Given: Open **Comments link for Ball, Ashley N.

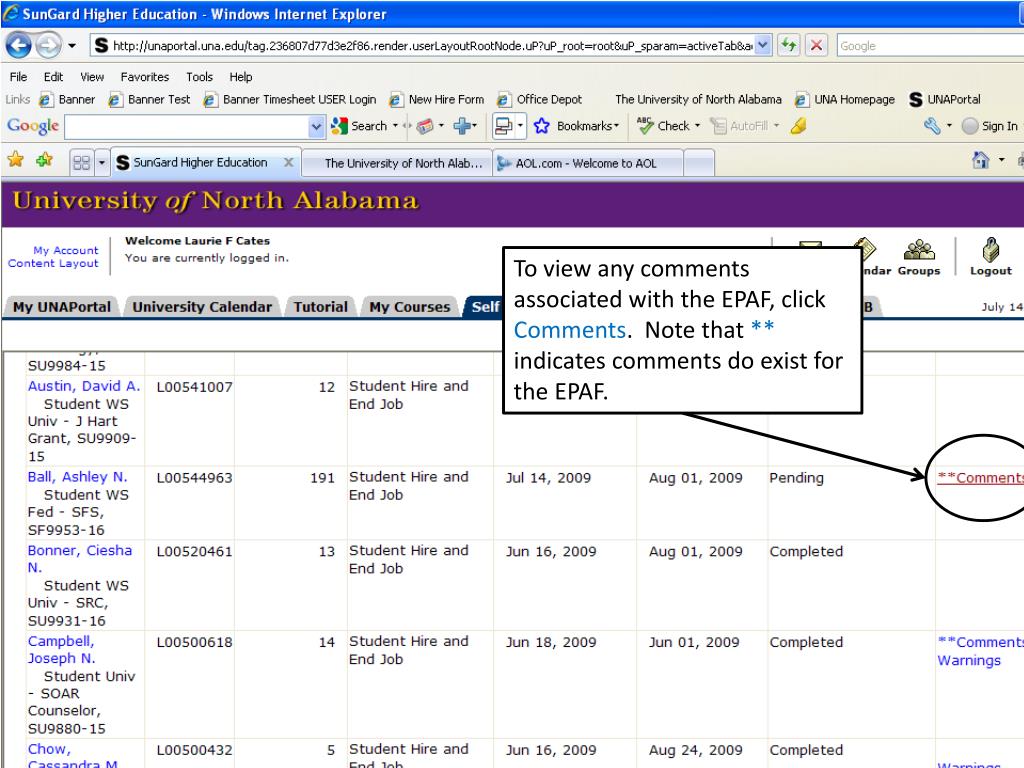Looking at the screenshot, I should point(980,478).
